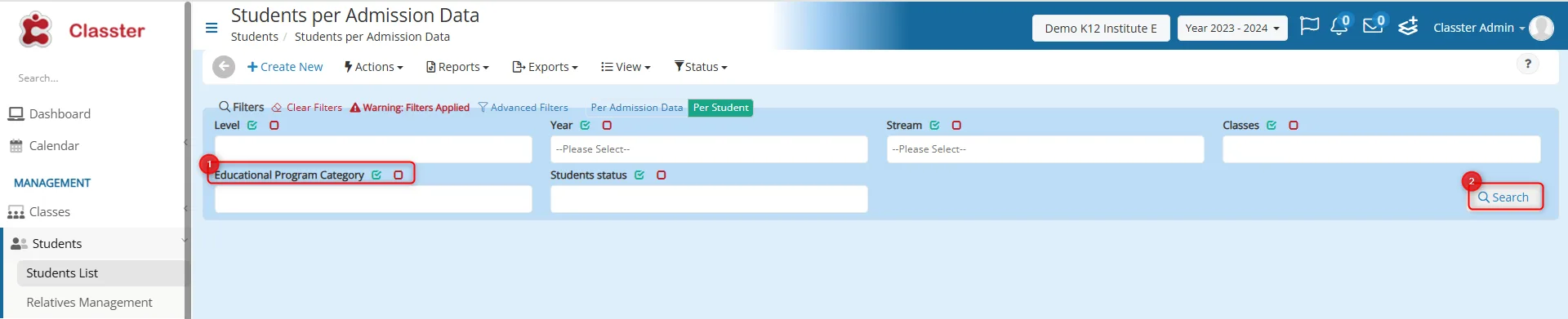Click the question mark help icon
This screenshot has height=319, width=1568.
click(x=1528, y=64)
